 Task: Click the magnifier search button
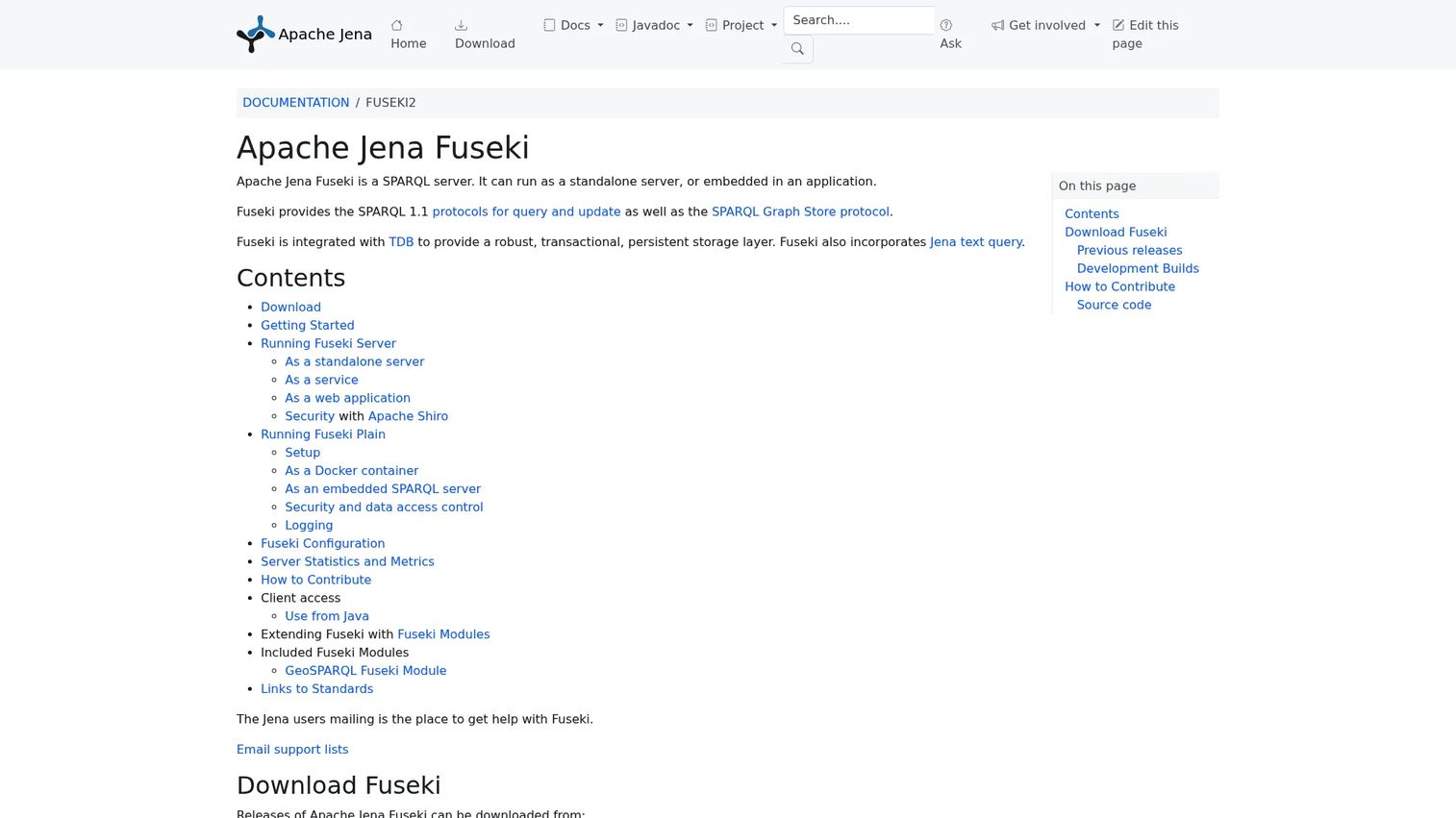click(x=797, y=49)
